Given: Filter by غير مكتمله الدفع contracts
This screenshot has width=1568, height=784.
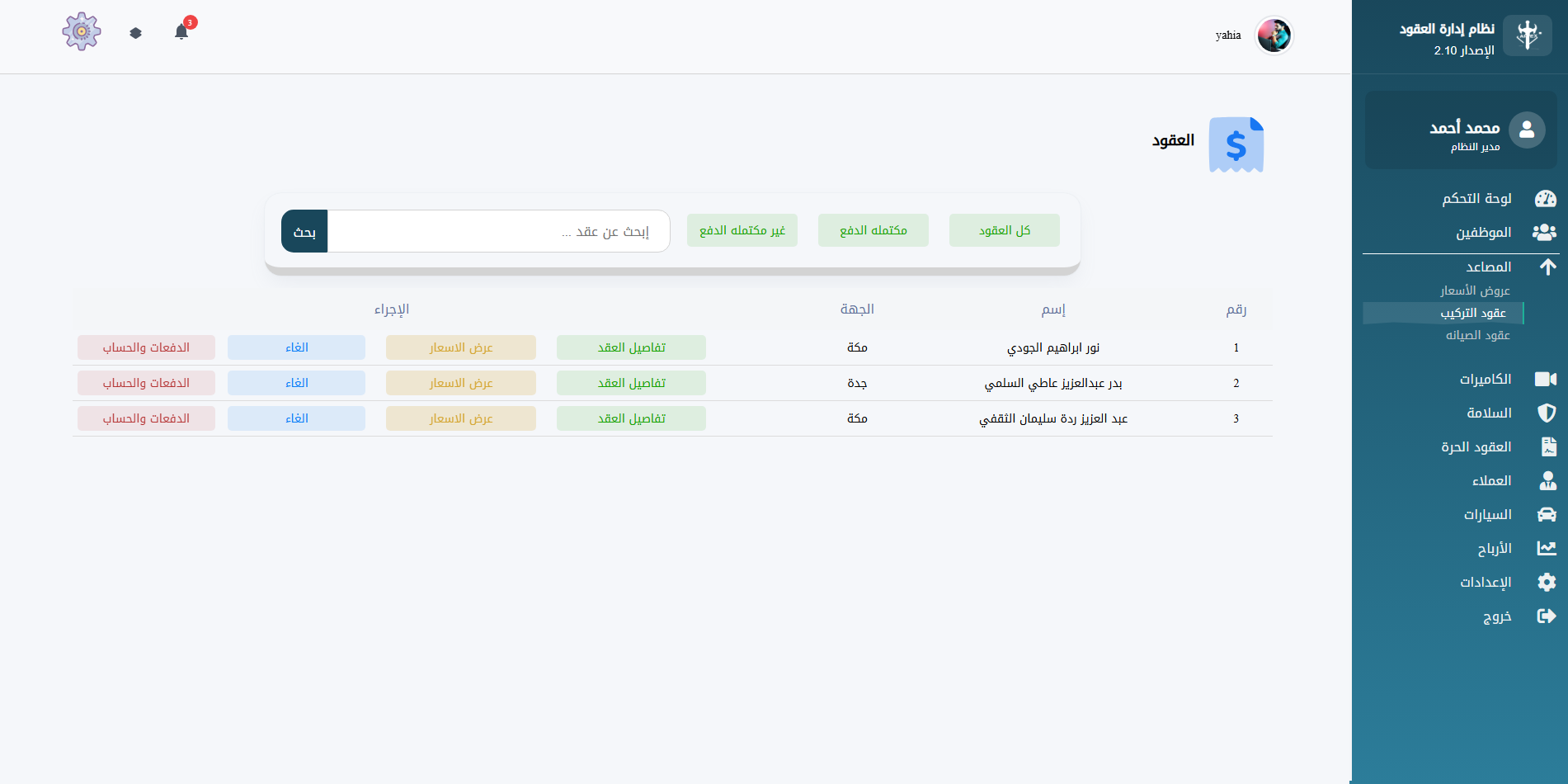Looking at the screenshot, I should point(742,230).
